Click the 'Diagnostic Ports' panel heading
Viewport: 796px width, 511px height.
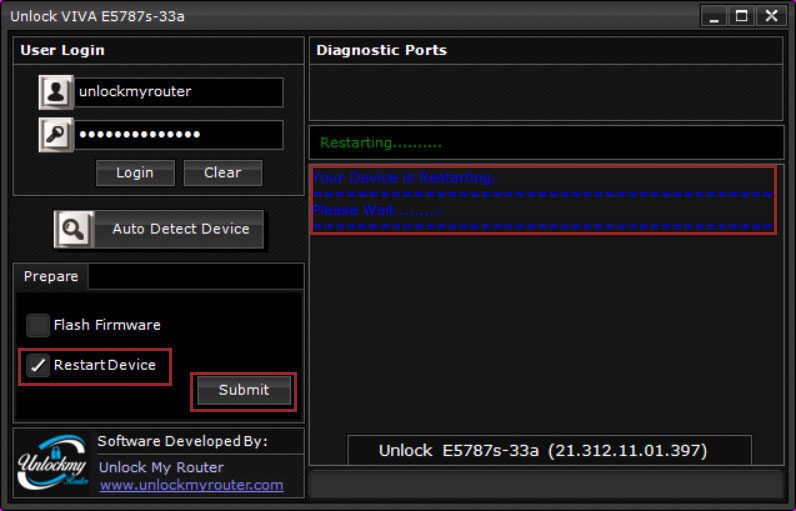point(381,50)
